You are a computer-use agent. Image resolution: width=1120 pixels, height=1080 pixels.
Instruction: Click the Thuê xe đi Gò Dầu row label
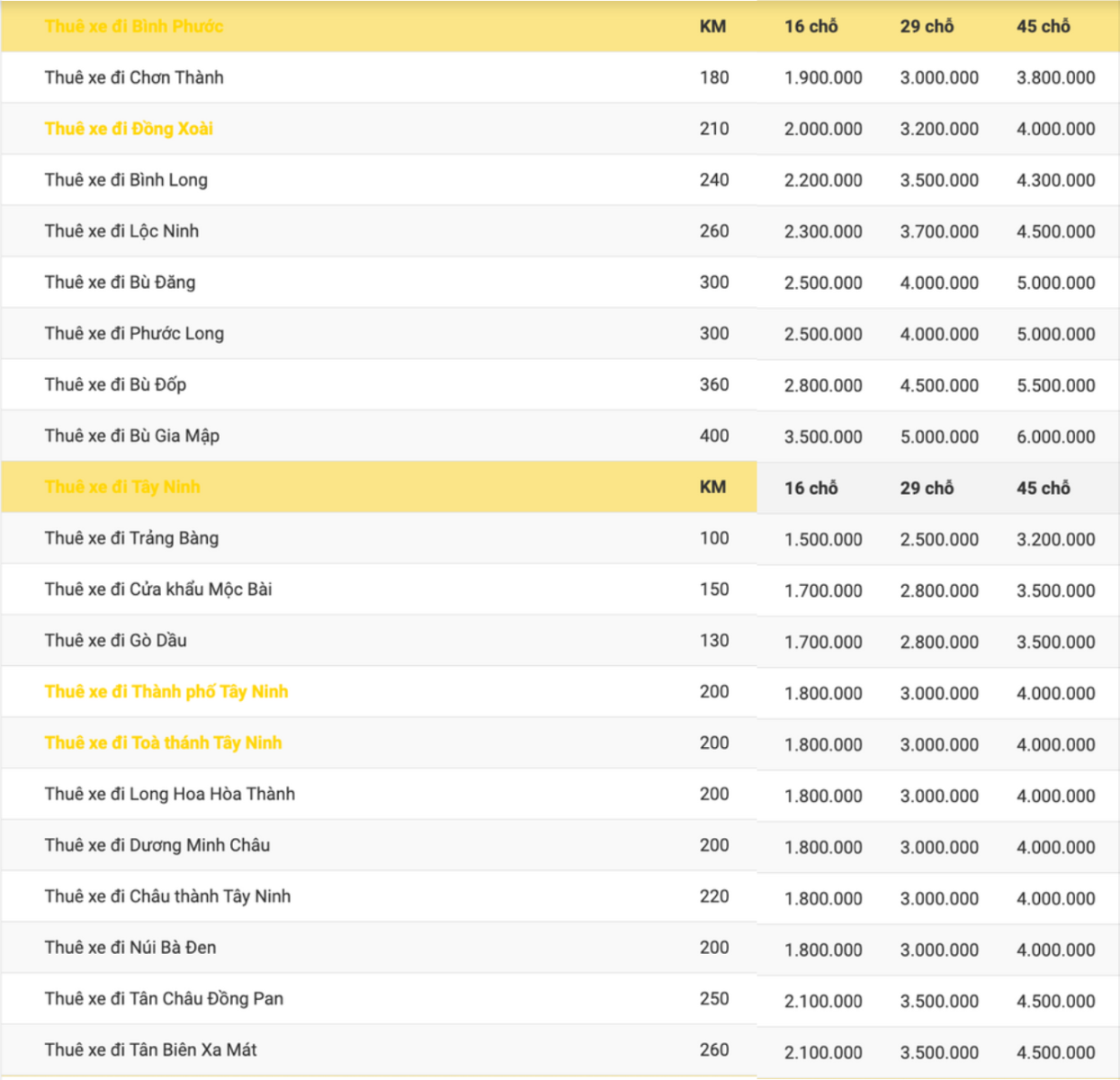click(116, 640)
